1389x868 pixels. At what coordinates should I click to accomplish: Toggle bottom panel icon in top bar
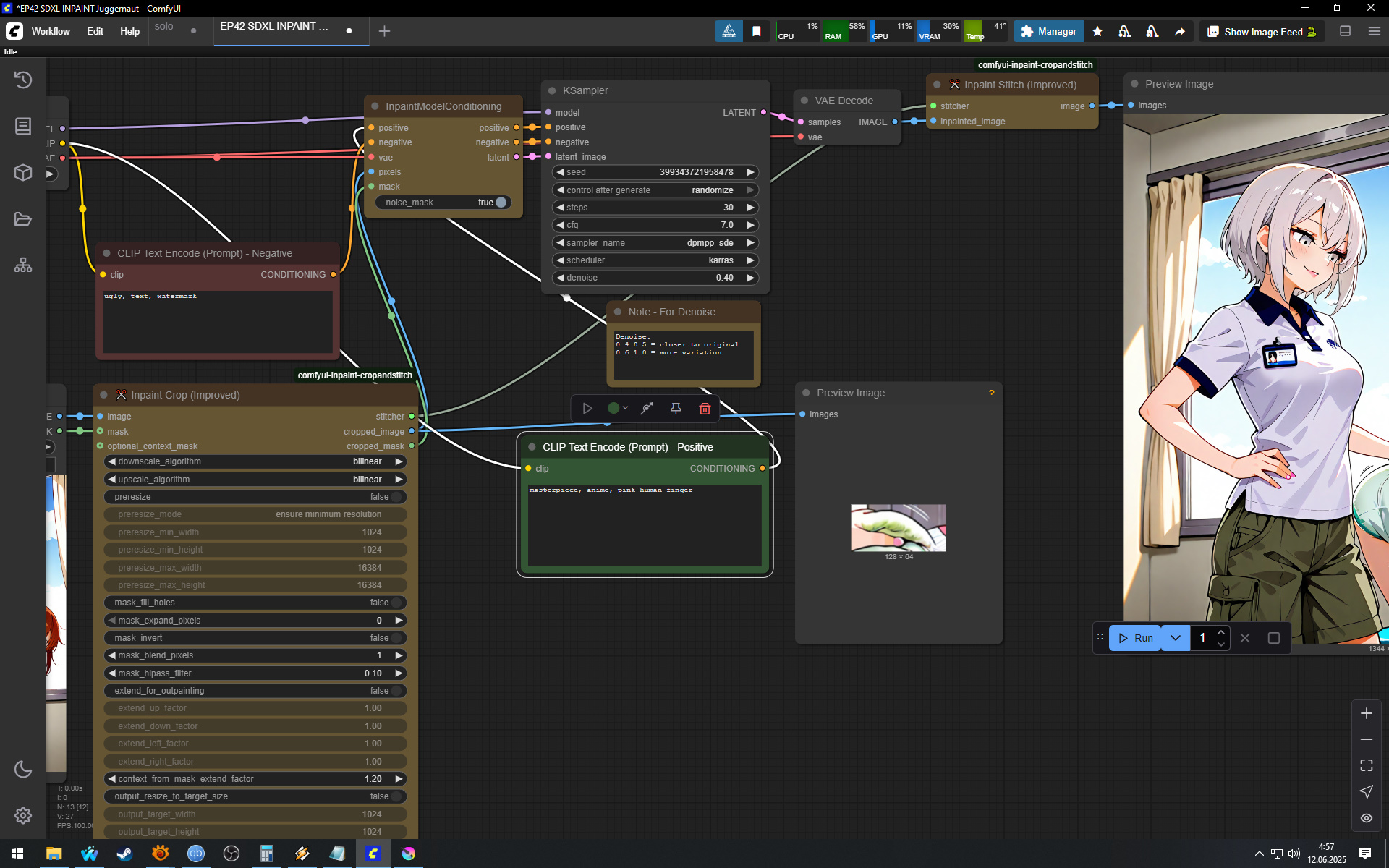(x=1346, y=31)
